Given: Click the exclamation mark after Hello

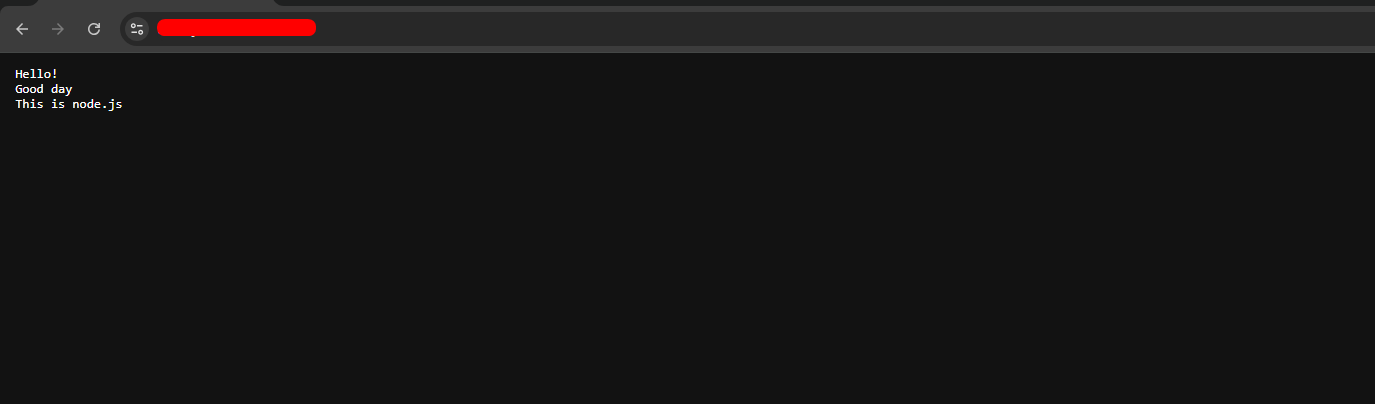Looking at the screenshot, I should click(x=55, y=74).
